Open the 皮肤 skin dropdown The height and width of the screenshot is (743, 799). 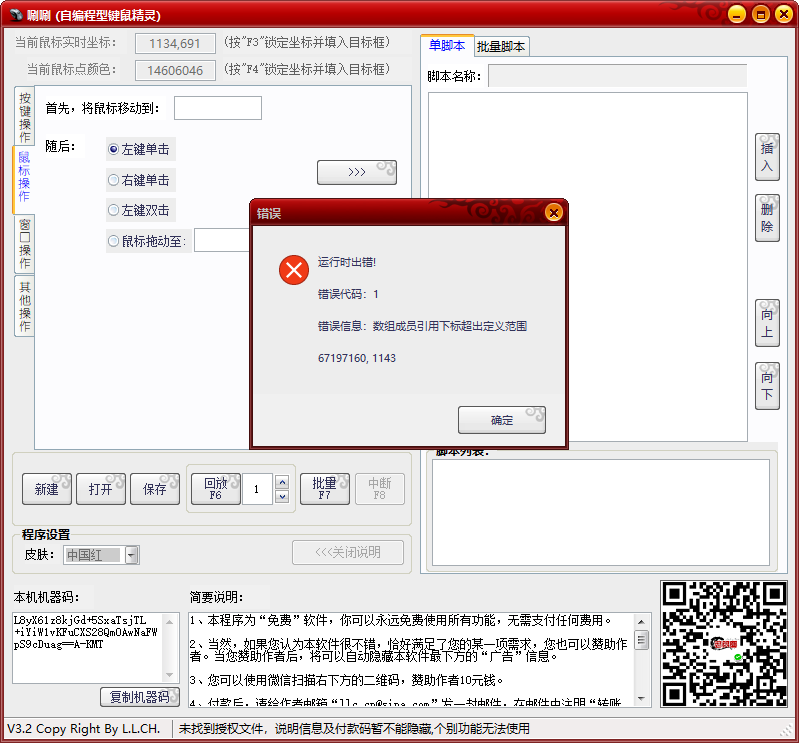[x=132, y=555]
